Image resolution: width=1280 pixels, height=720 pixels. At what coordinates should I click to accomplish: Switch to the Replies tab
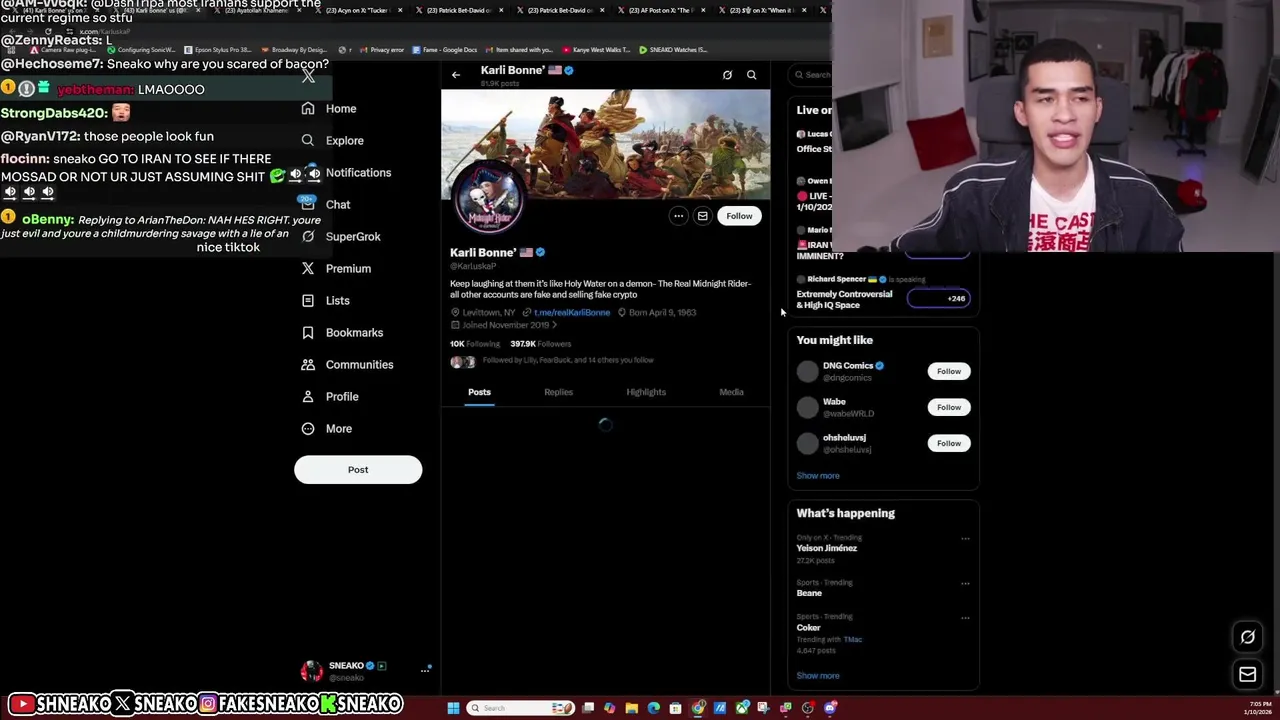point(558,392)
